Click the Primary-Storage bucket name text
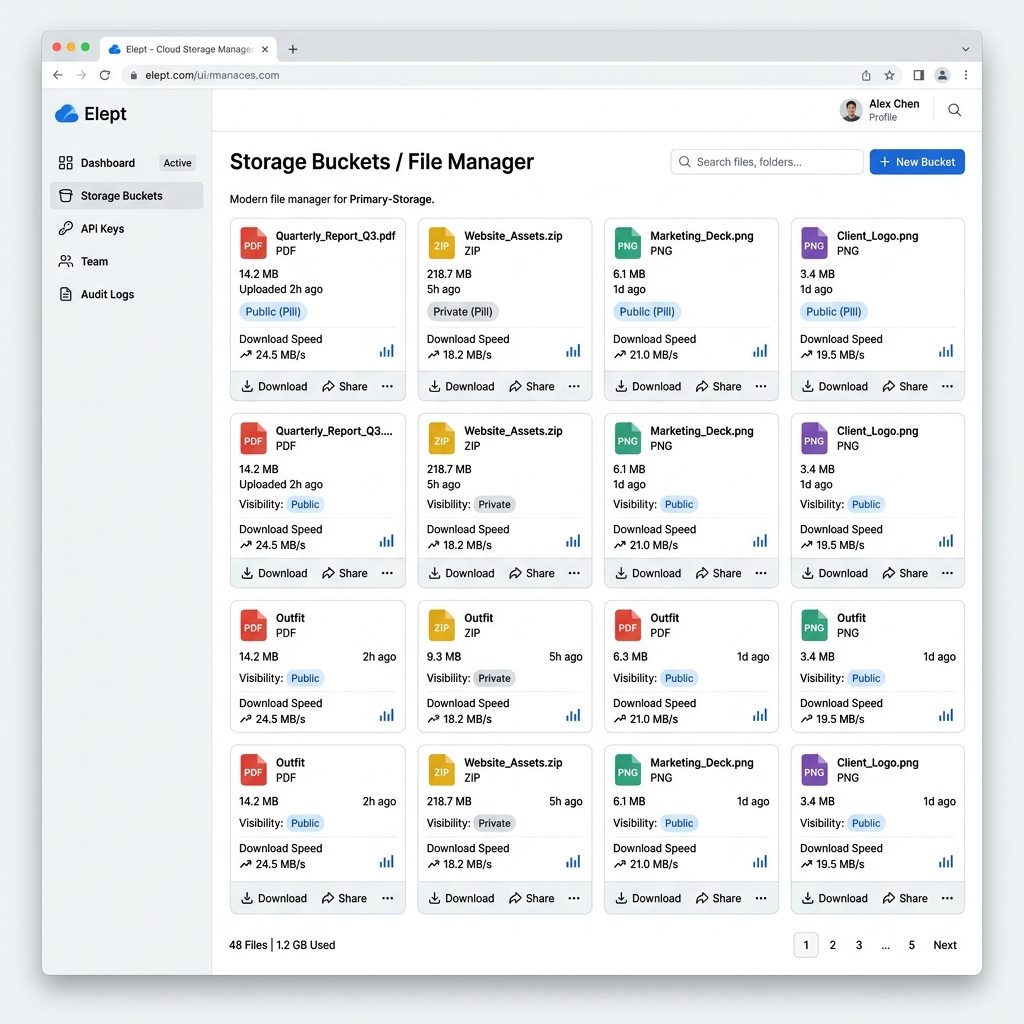This screenshot has width=1024, height=1024. tap(391, 199)
